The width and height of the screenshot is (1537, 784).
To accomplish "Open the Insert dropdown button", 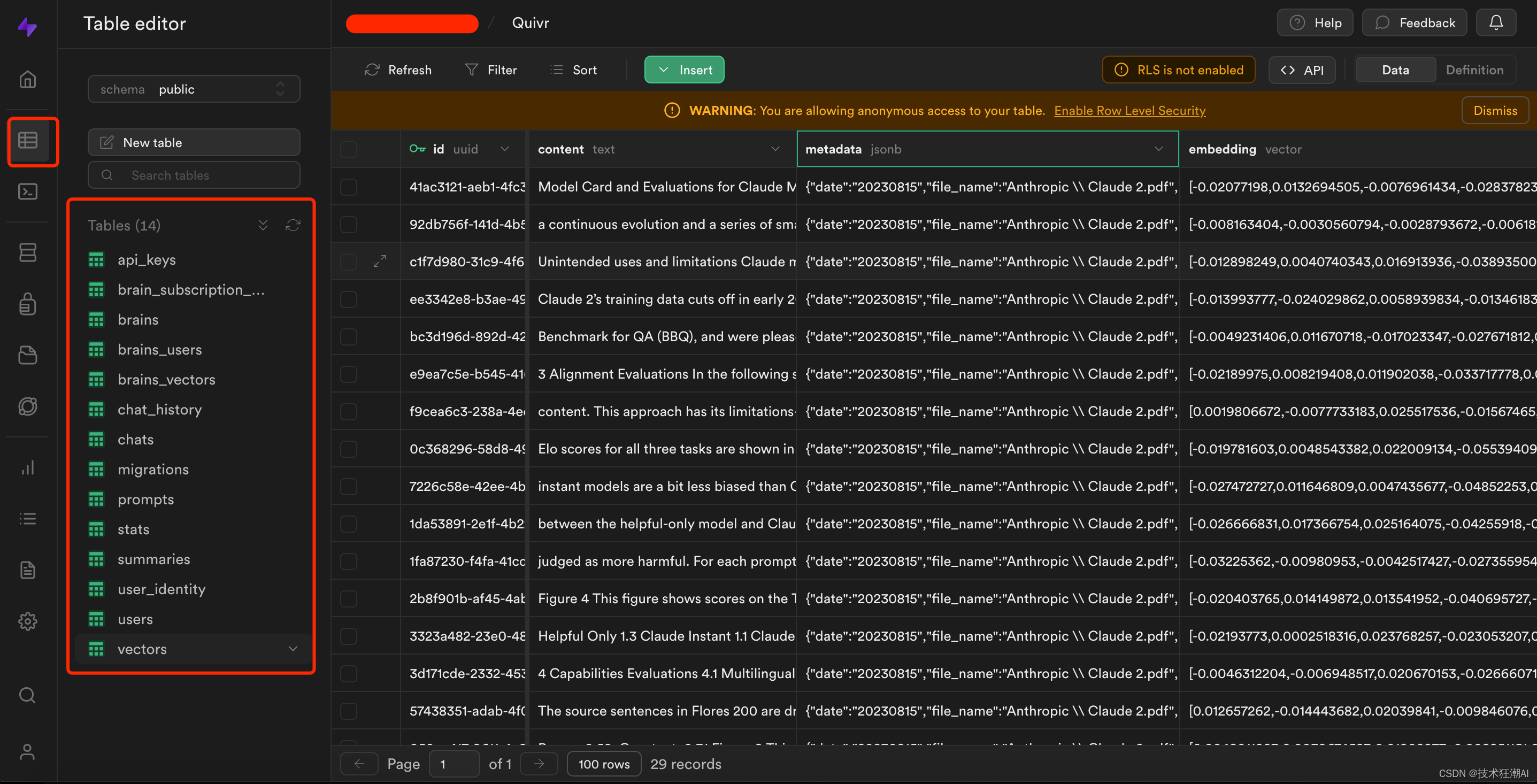I will point(684,70).
